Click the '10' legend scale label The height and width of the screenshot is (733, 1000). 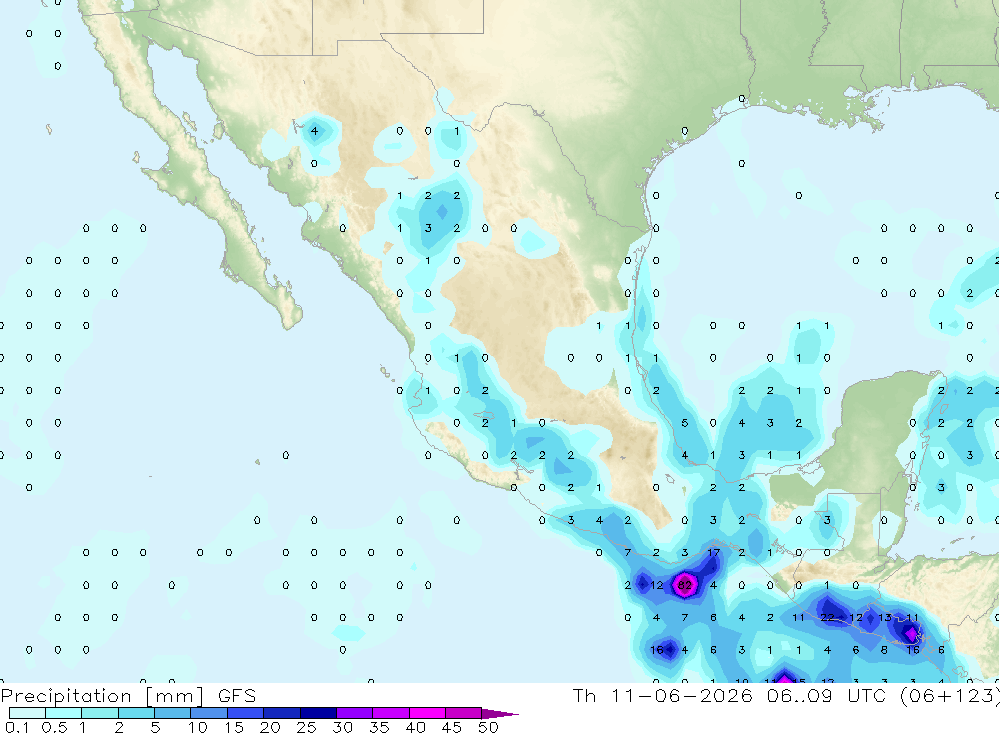pyautogui.click(x=198, y=727)
